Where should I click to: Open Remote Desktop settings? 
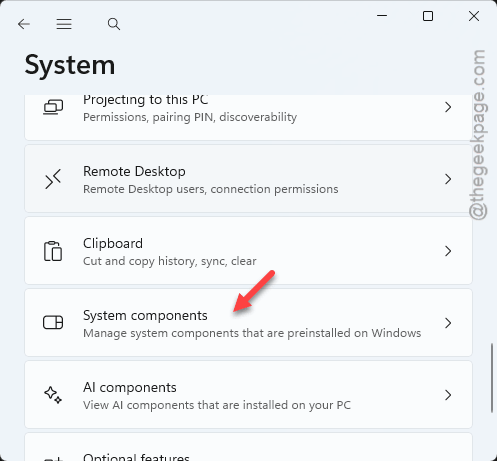click(x=248, y=179)
